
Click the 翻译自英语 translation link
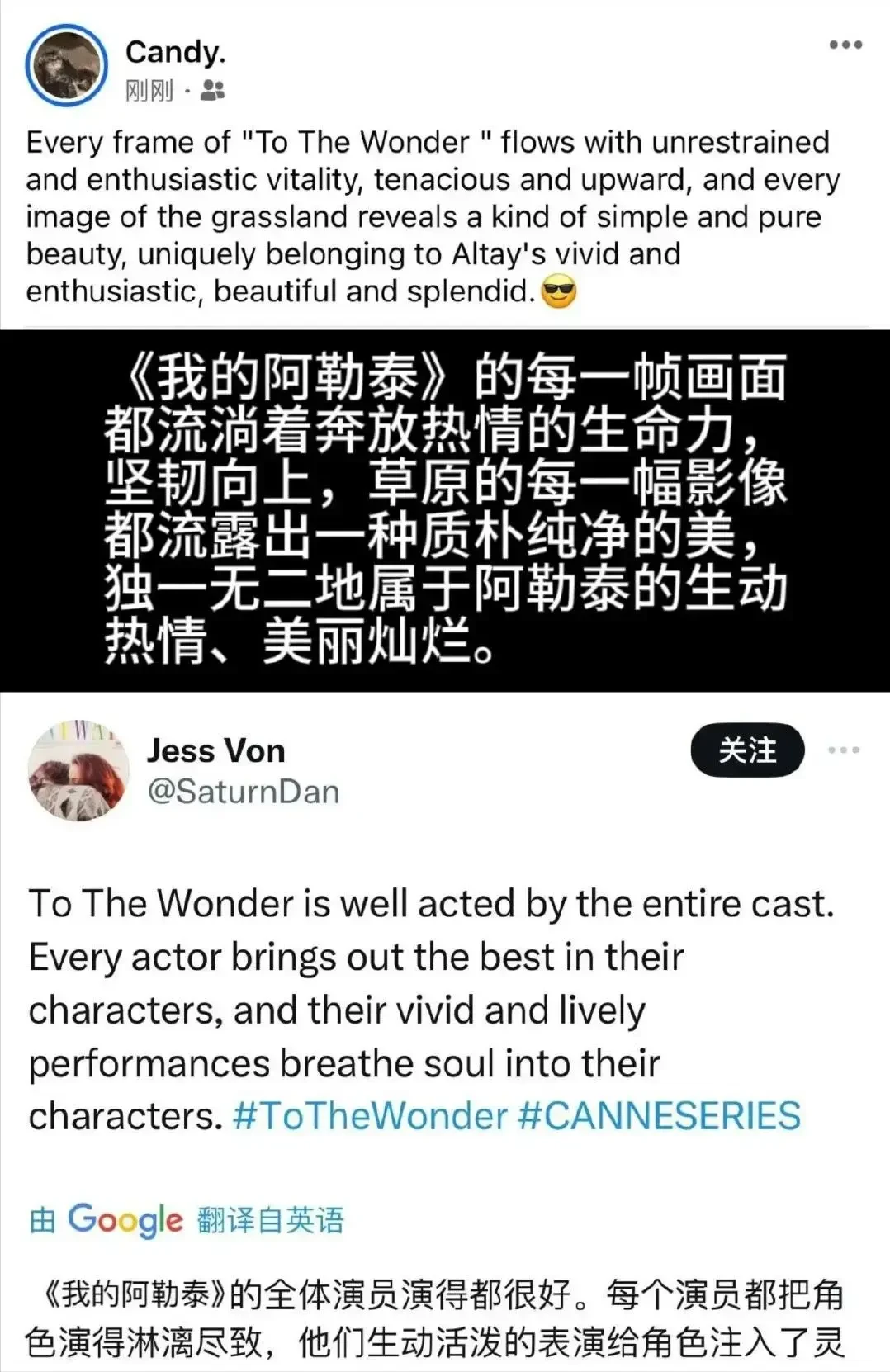tap(270, 1220)
